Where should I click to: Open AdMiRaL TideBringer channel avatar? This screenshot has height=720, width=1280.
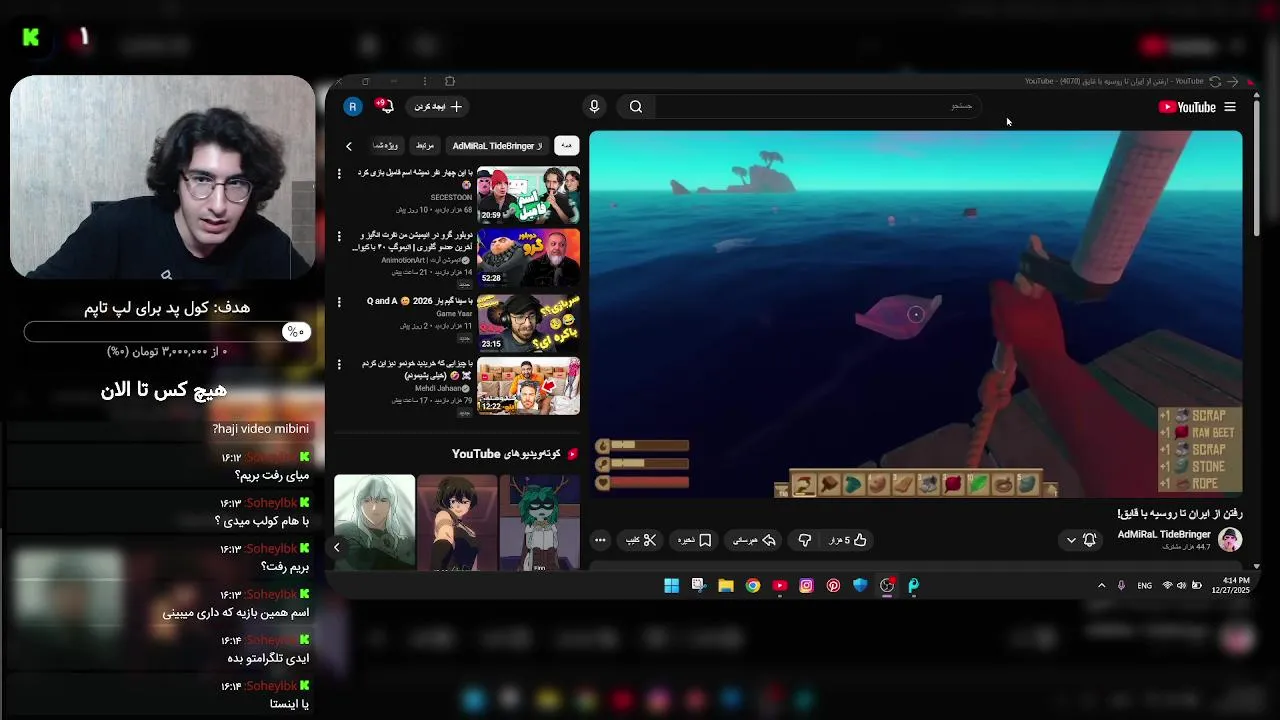point(1230,540)
